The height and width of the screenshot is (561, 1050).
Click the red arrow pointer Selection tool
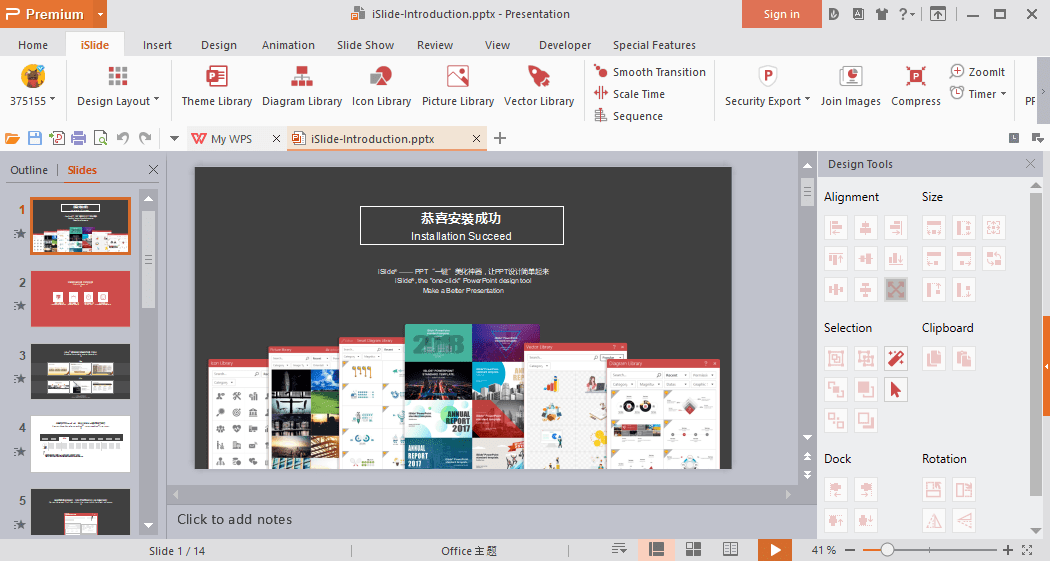896,389
